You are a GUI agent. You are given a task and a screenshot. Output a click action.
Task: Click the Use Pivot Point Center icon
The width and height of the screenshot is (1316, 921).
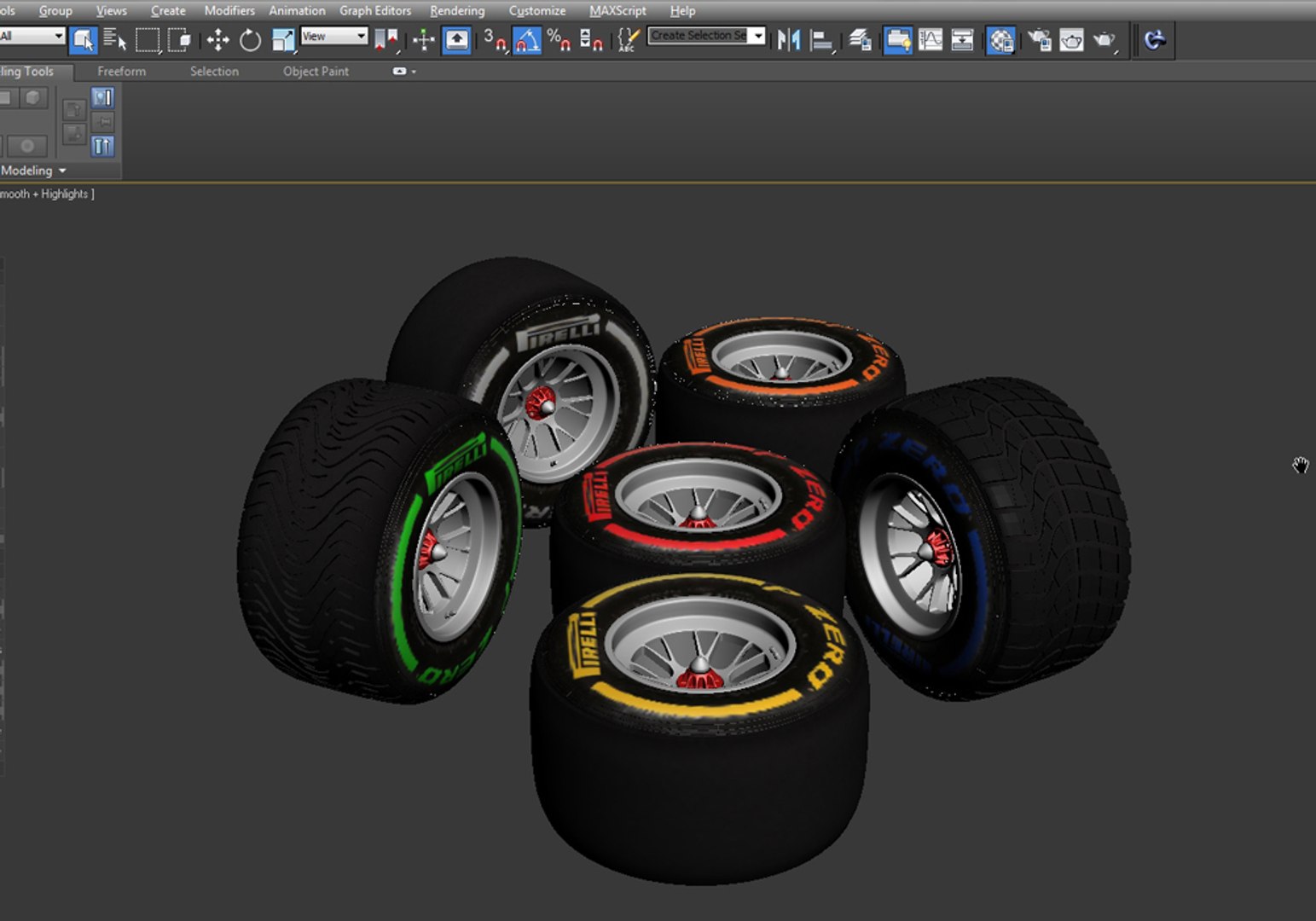(386, 39)
